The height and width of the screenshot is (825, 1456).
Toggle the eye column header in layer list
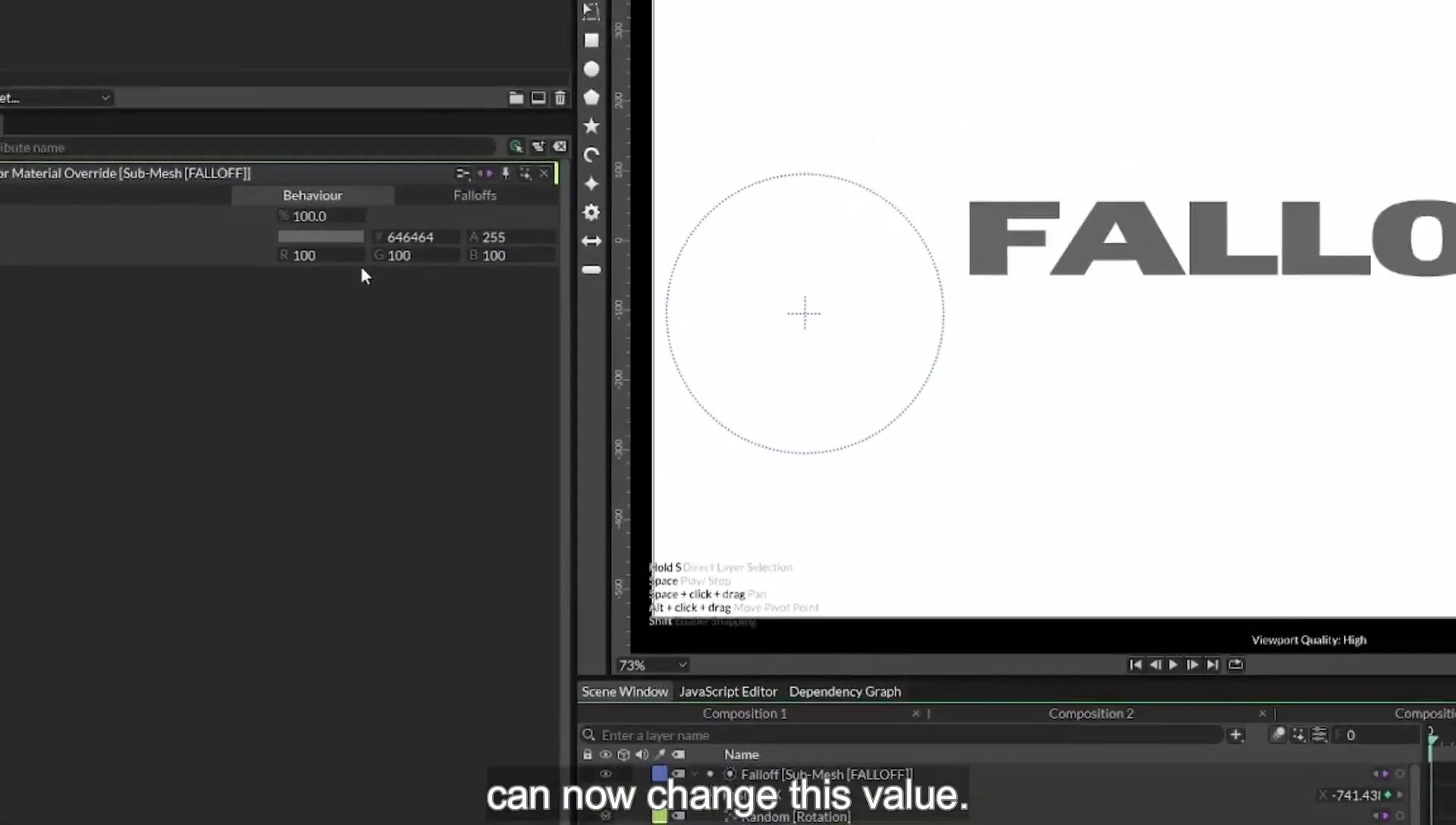(x=605, y=754)
